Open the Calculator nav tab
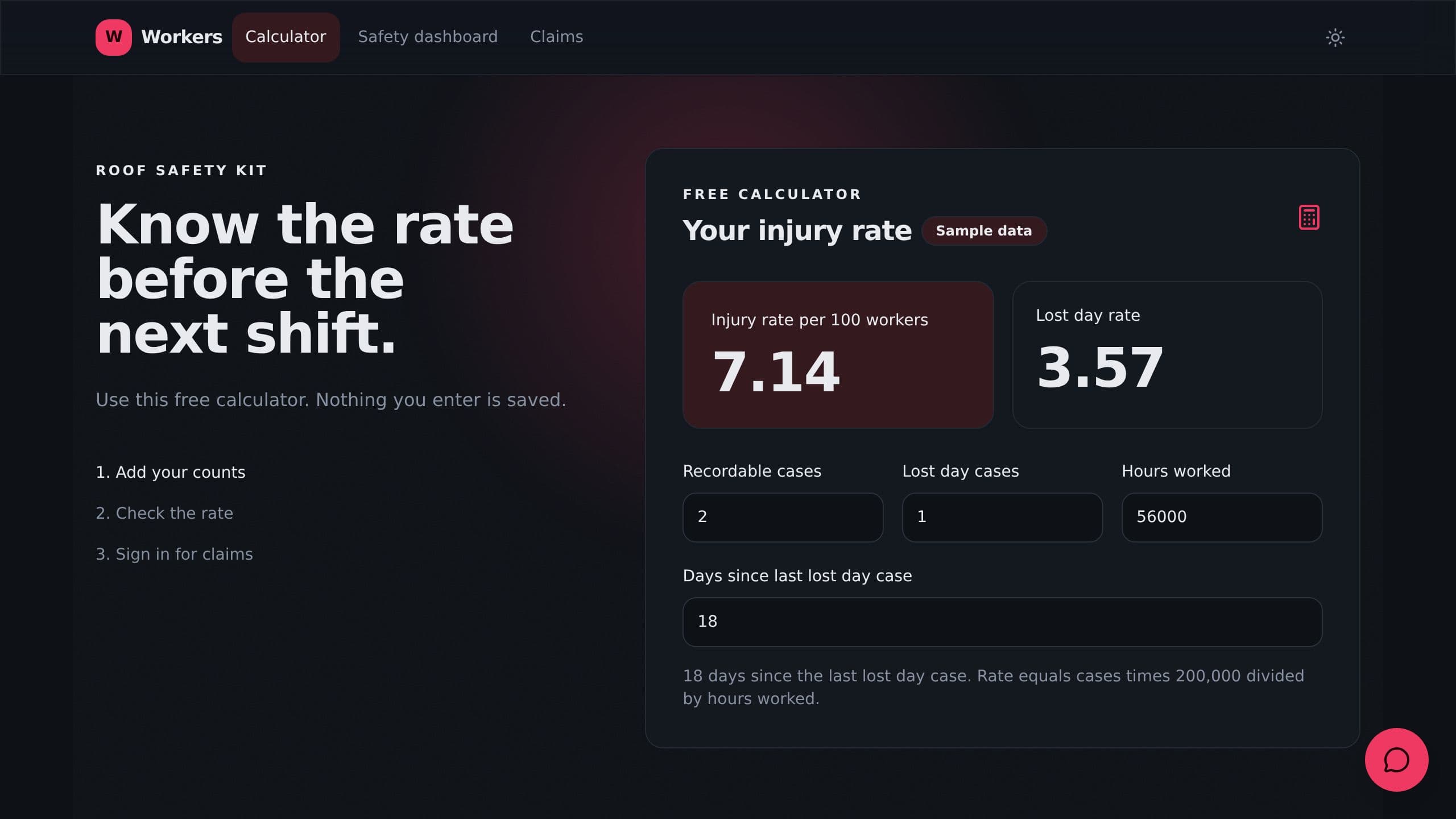 point(286,38)
